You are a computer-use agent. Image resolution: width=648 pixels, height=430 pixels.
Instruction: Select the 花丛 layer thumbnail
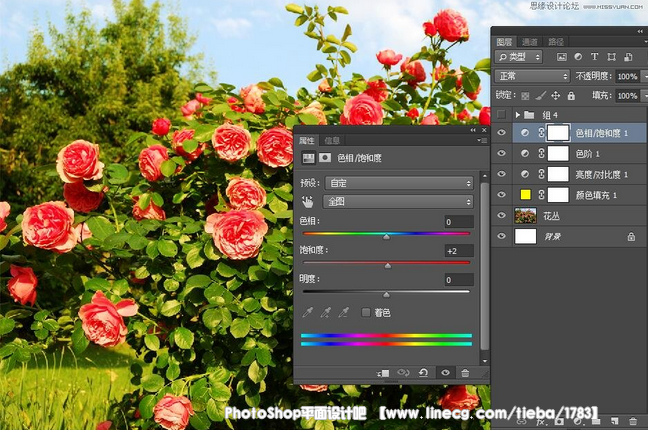click(x=525, y=215)
